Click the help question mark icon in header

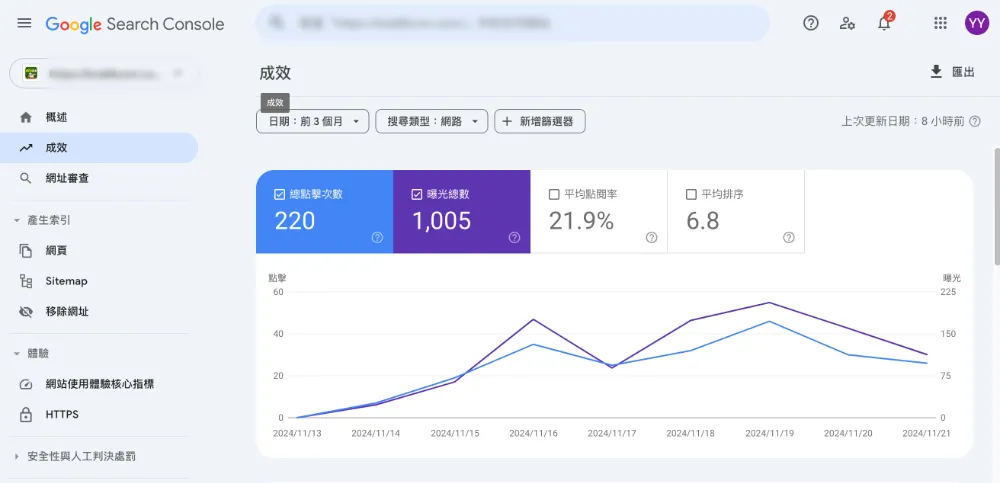[x=811, y=23]
